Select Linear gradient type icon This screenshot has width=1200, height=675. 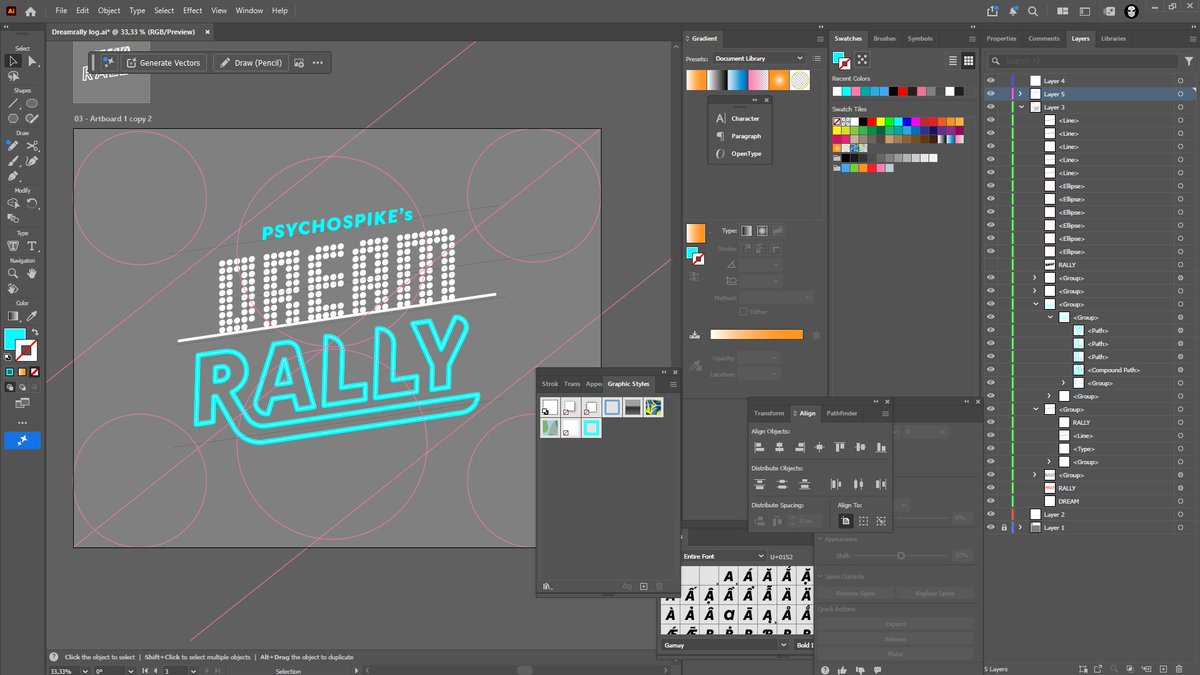746,231
